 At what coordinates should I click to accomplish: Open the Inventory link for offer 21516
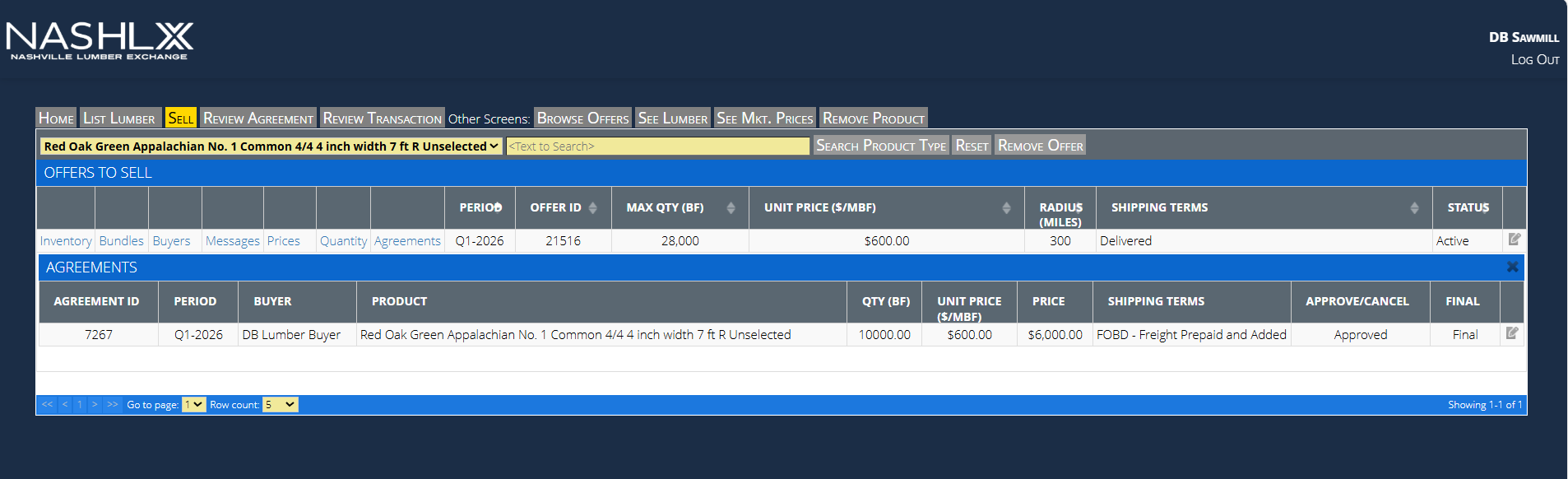(66, 240)
